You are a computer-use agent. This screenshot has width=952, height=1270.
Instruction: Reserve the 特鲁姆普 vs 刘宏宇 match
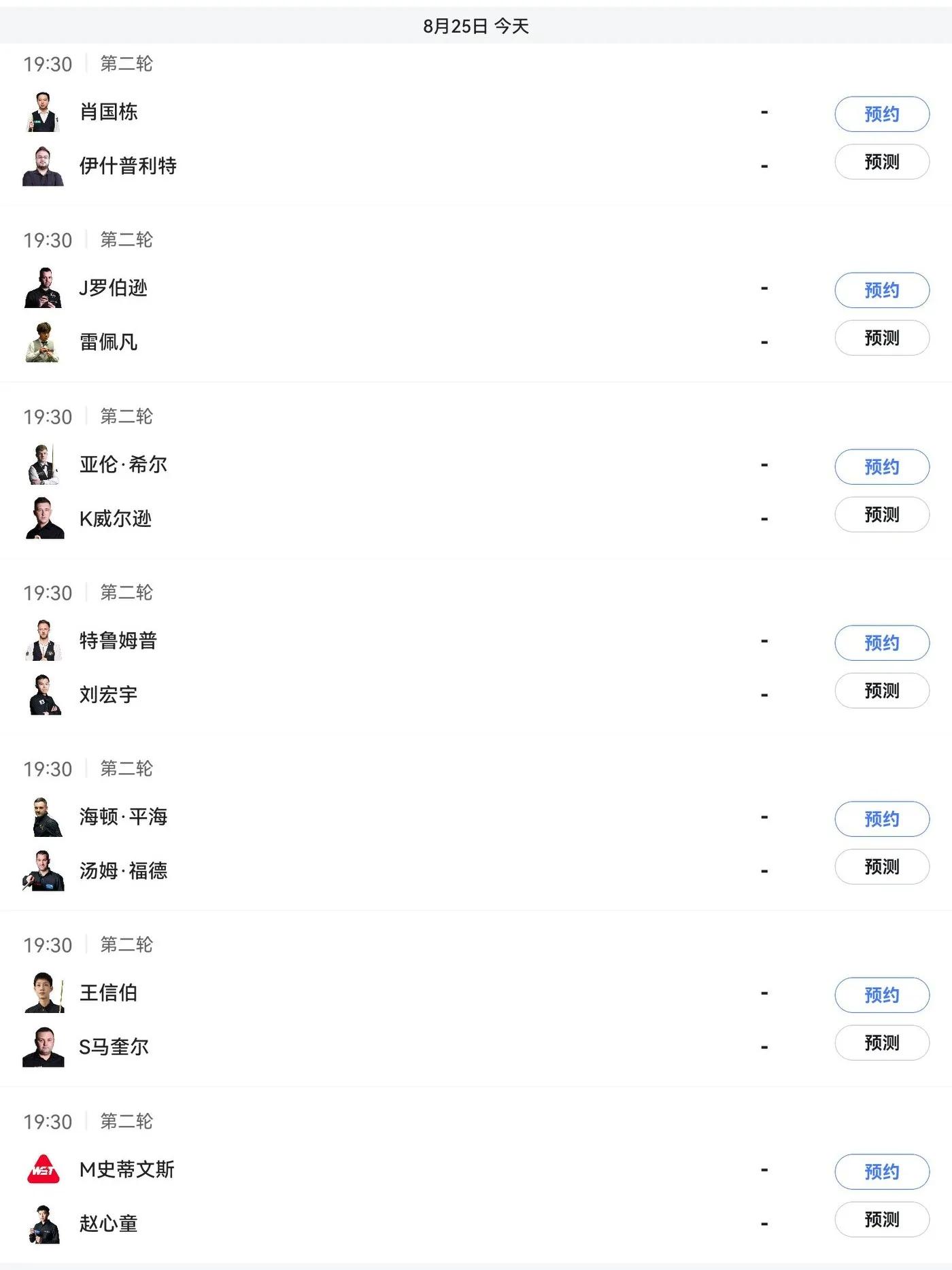click(x=882, y=643)
